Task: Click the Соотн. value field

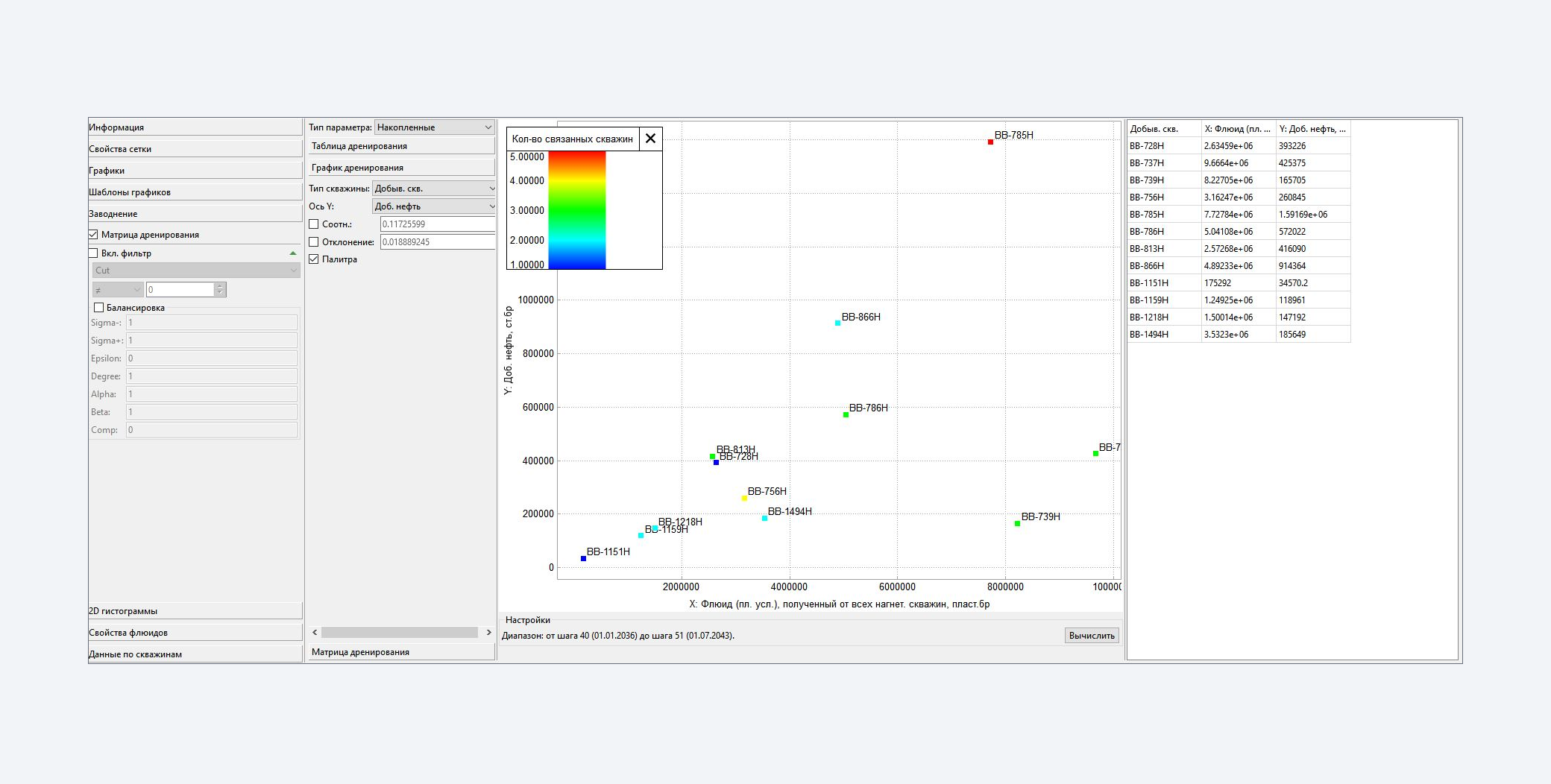Action: pos(438,224)
